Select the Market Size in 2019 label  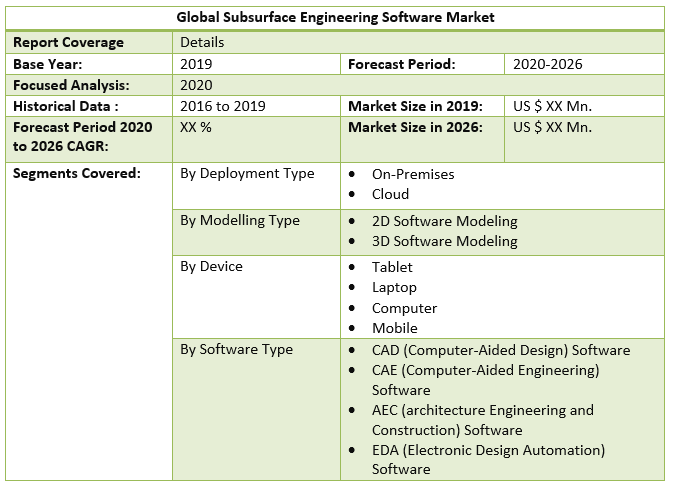[415, 106]
